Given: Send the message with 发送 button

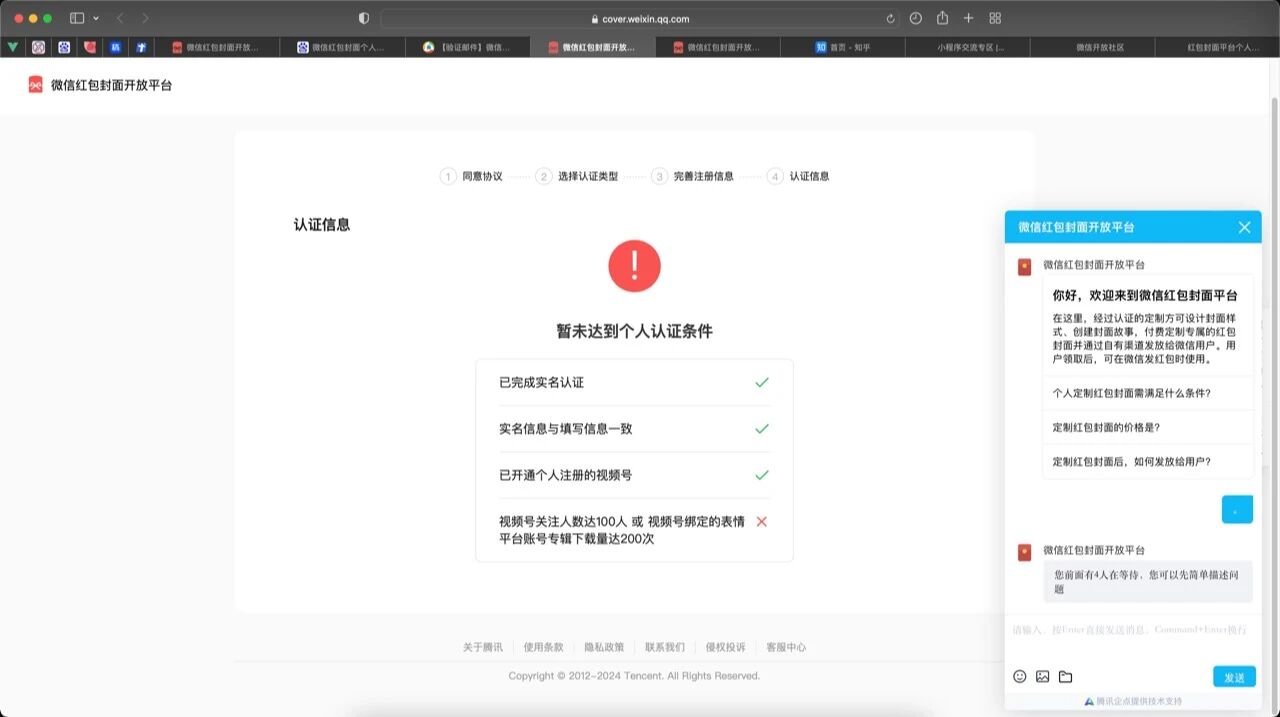Looking at the screenshot, I should 1234,677.
